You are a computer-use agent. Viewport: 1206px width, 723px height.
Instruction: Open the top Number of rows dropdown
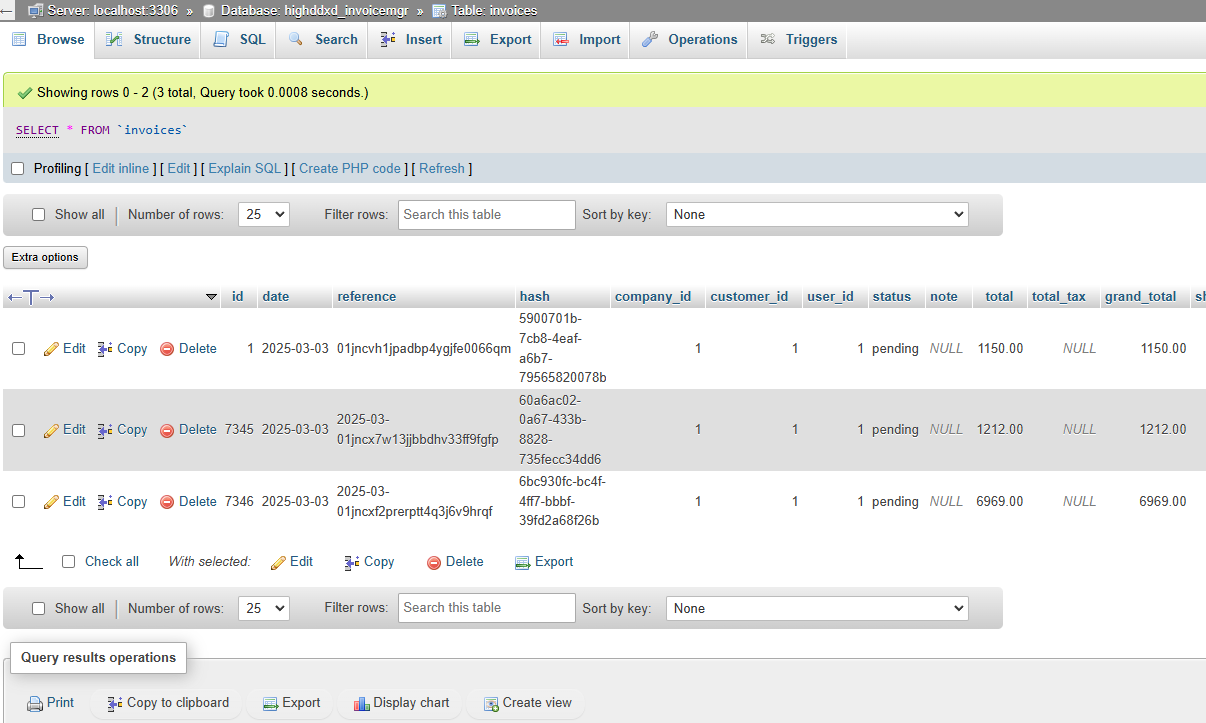[x=264, y=214]
